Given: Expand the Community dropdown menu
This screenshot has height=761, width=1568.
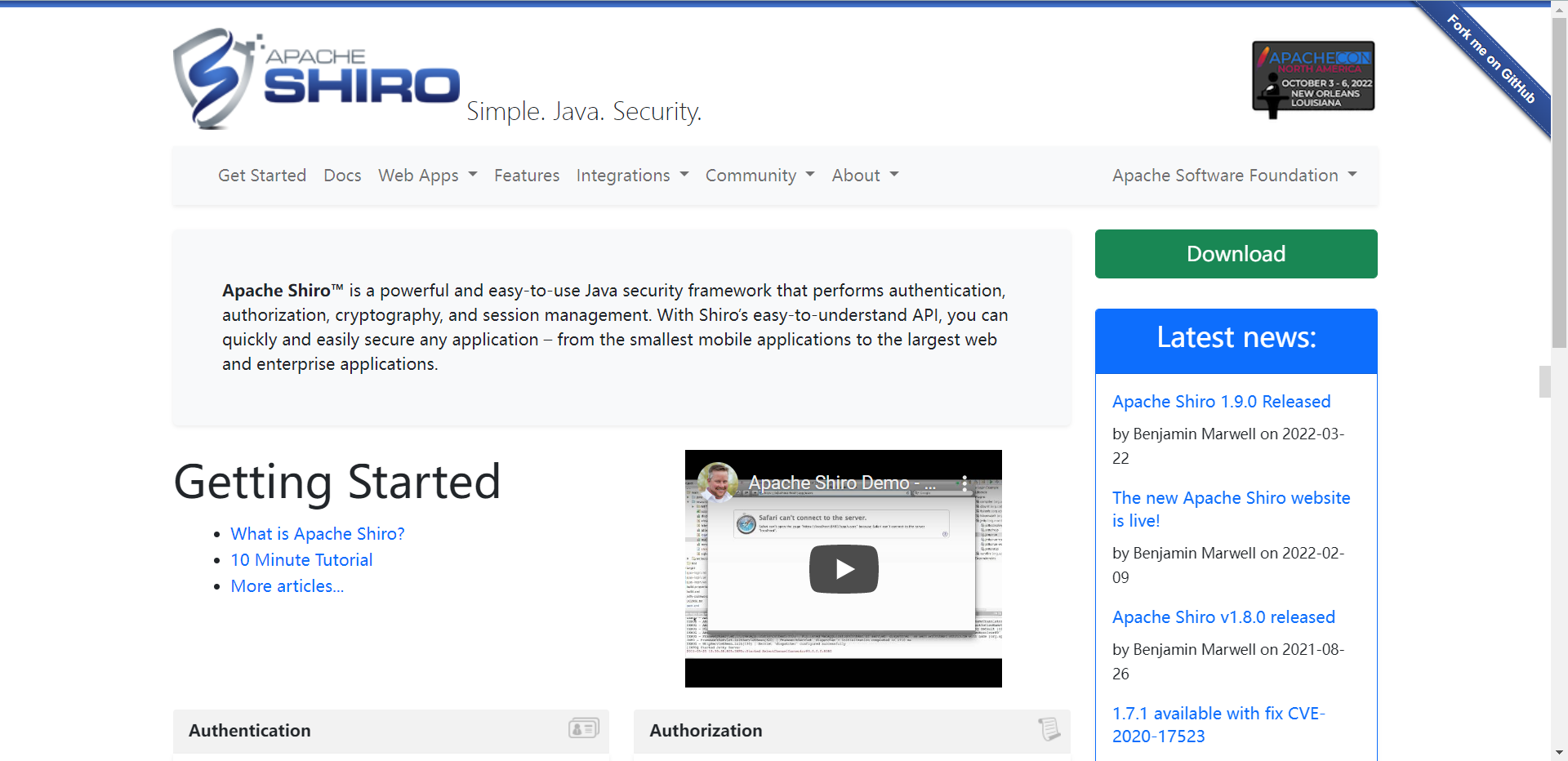Looking at the screenshot, I should (760, 176).
